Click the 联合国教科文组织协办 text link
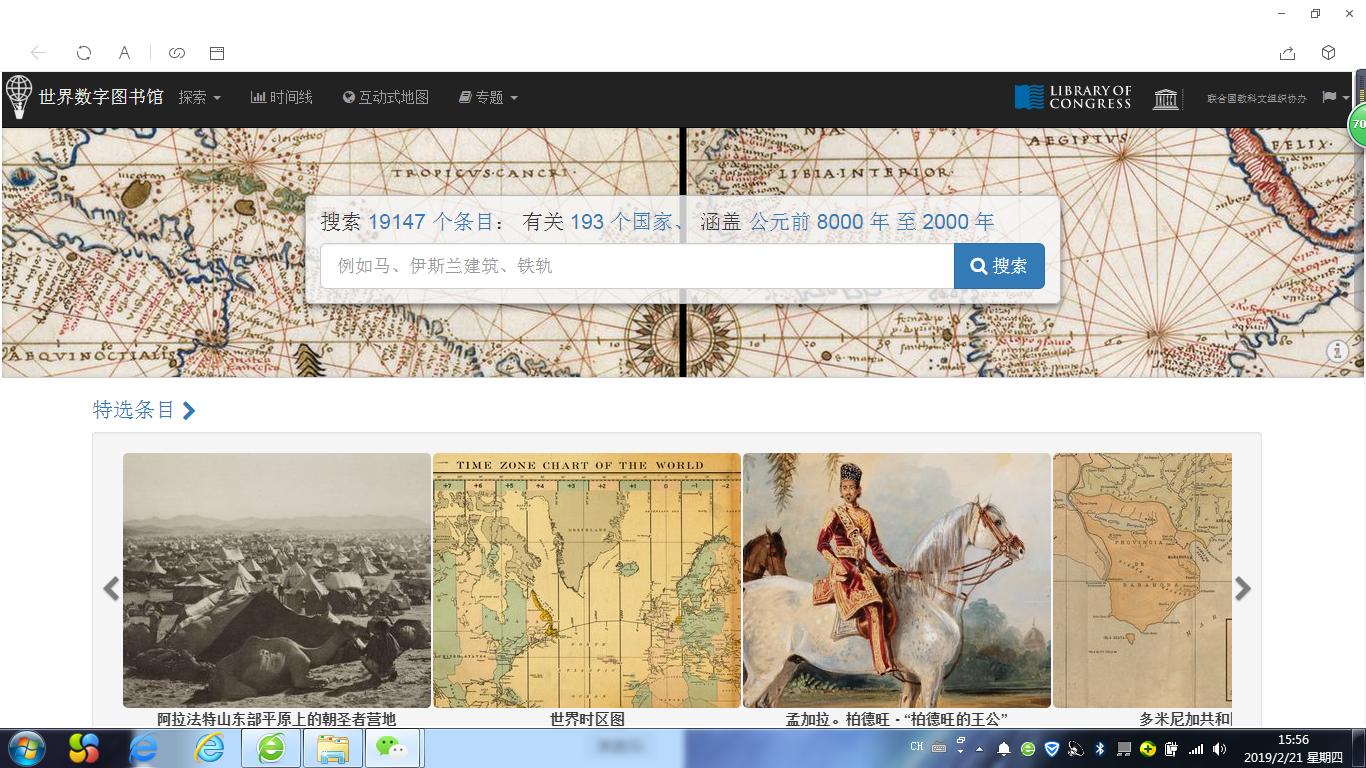The width and height of the screenshot is (1366, 768). click(1256, 98)
